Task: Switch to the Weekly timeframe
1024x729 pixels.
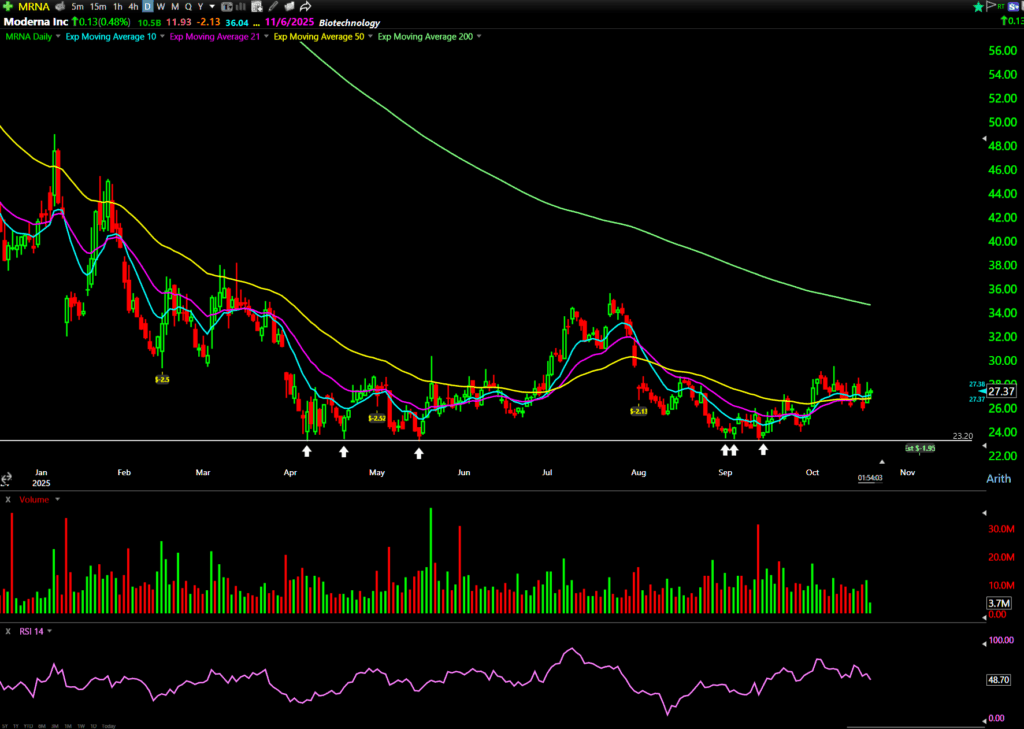Action: 161,6
